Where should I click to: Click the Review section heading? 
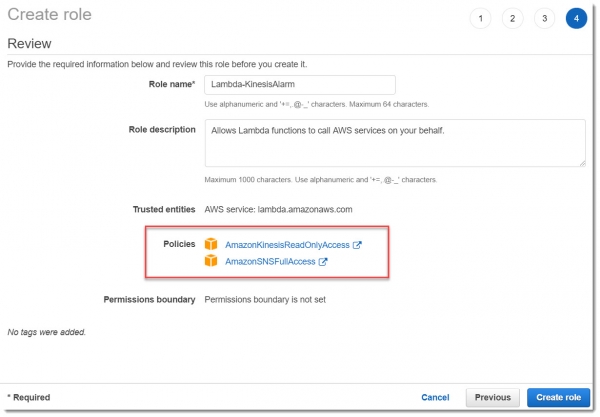pos(29,44)
